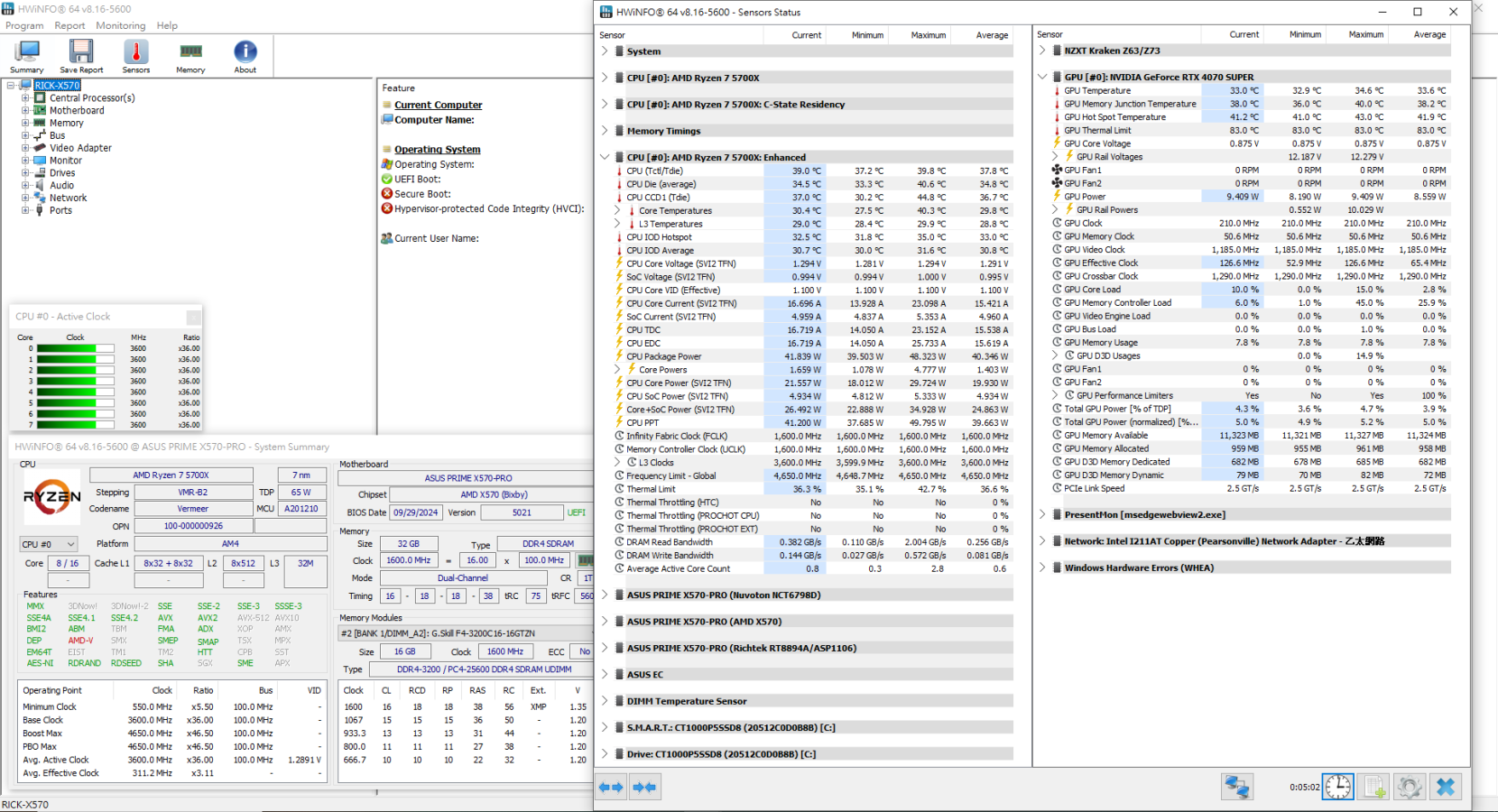Viewport: 1498px width, 812px height.
Task: Expand DIMM Temperature Sensor group
Action: point(605,701)
